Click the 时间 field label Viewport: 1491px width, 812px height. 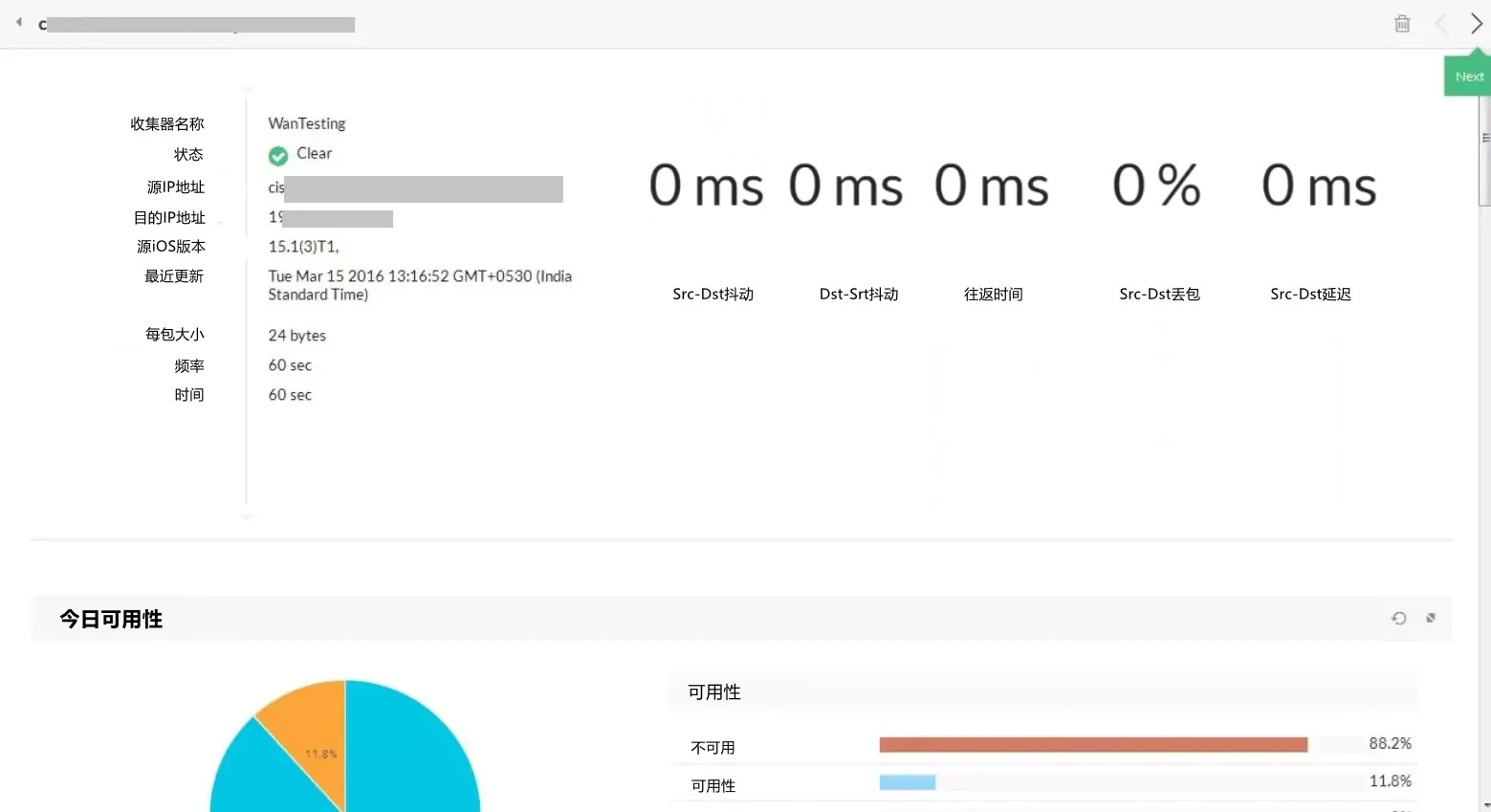pyautogui.click(x=189, y=395)
